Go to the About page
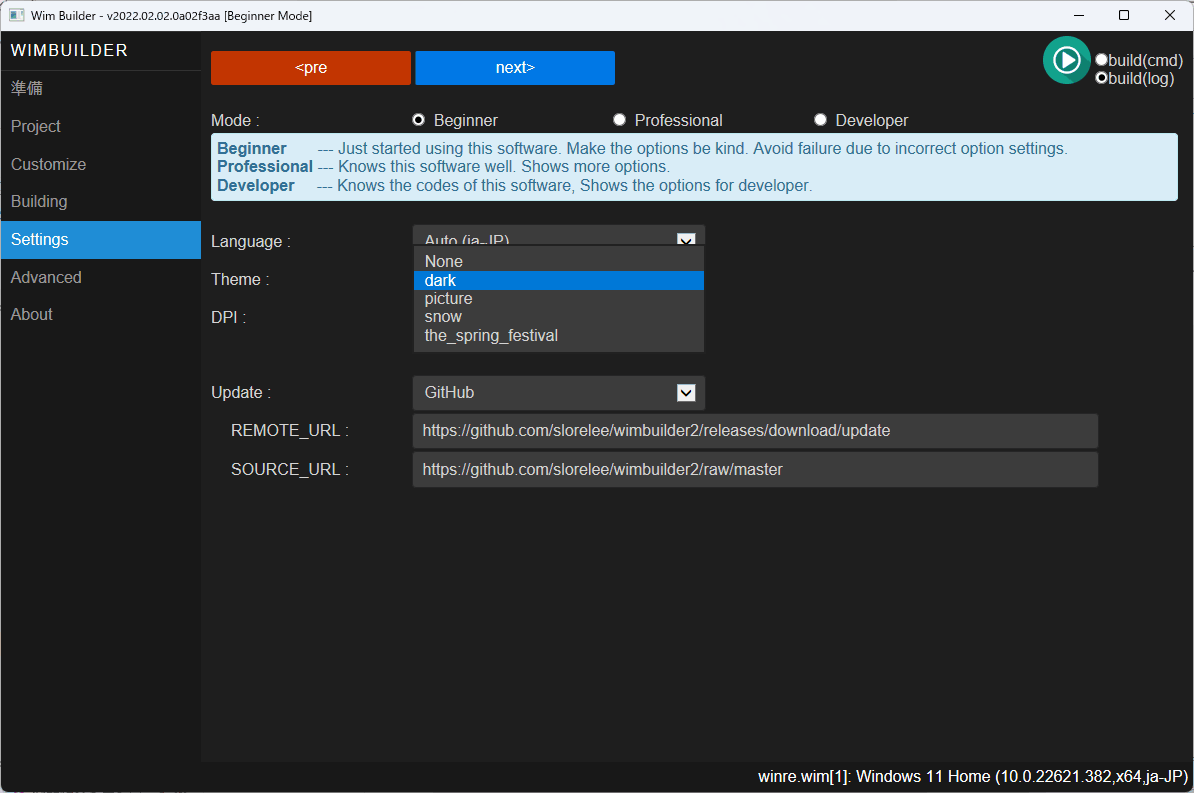1194x793 pixels. [31, 314]
